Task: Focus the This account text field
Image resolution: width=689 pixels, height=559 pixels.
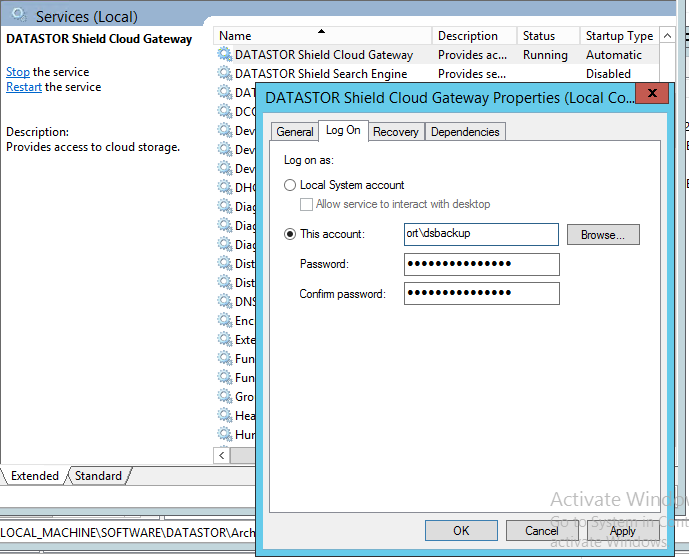Action: tap(481, 234)
